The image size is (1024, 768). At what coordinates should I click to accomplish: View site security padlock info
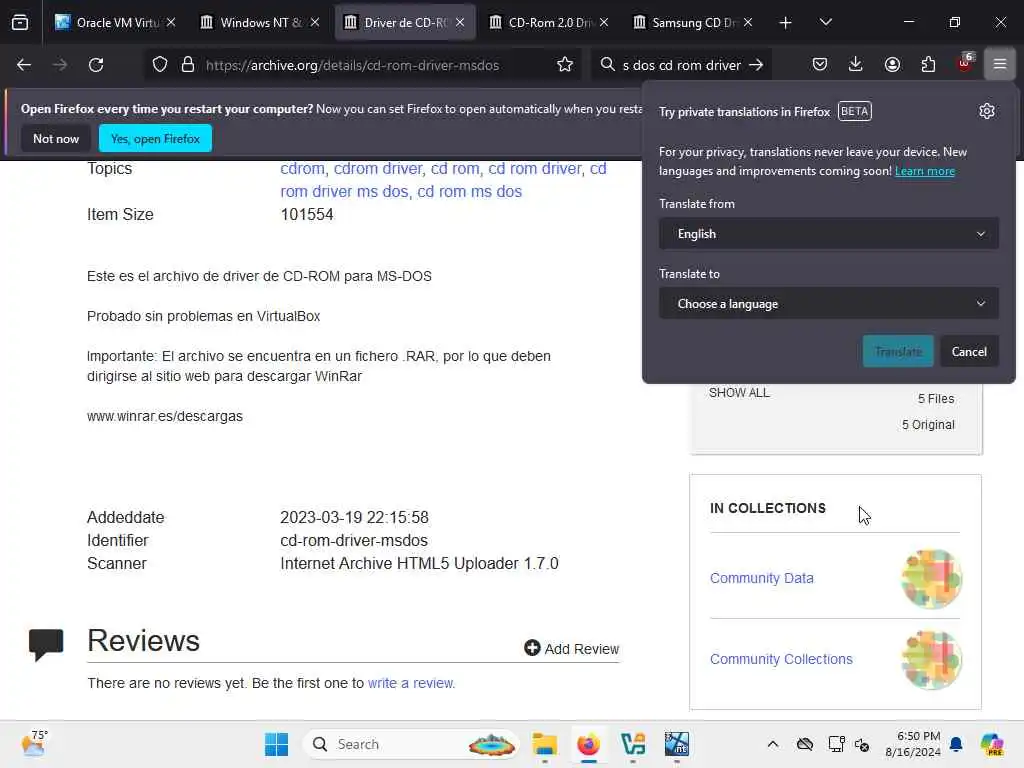coord(188,65)
